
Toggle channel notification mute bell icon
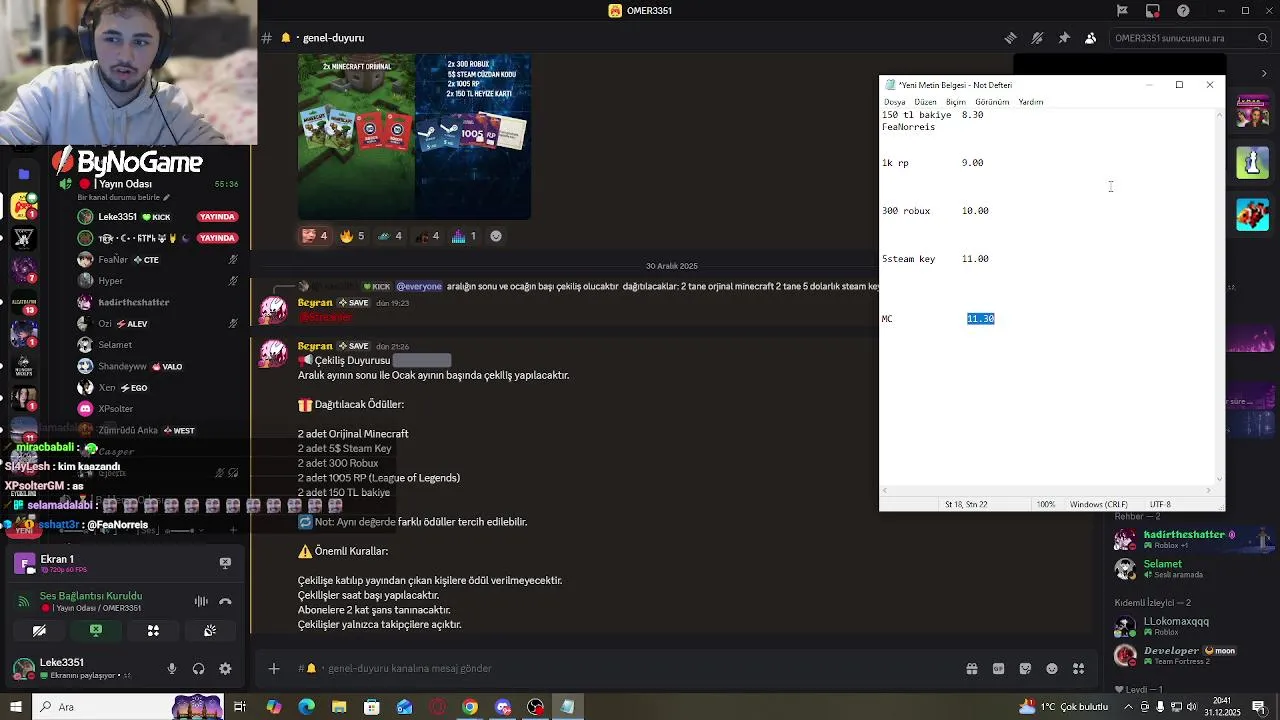coord(1037,38)
